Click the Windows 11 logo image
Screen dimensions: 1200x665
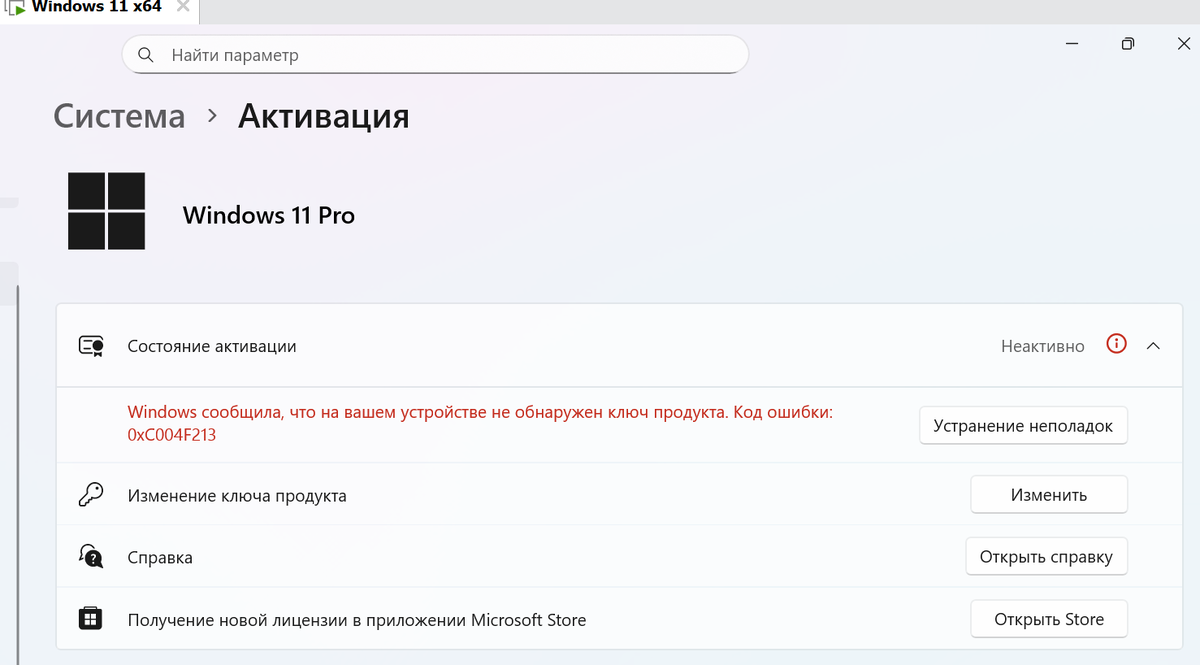(x=107, y=211)
